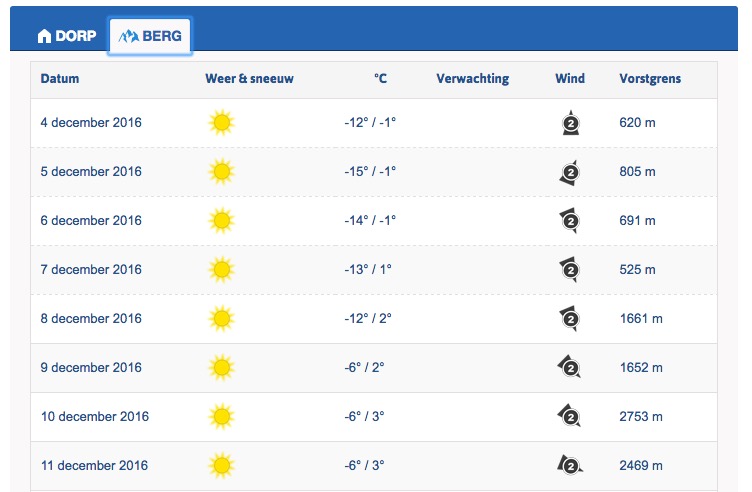Click the sun icon for 4 december 2016
Viewport: 752px width, 492px height.
222,123
